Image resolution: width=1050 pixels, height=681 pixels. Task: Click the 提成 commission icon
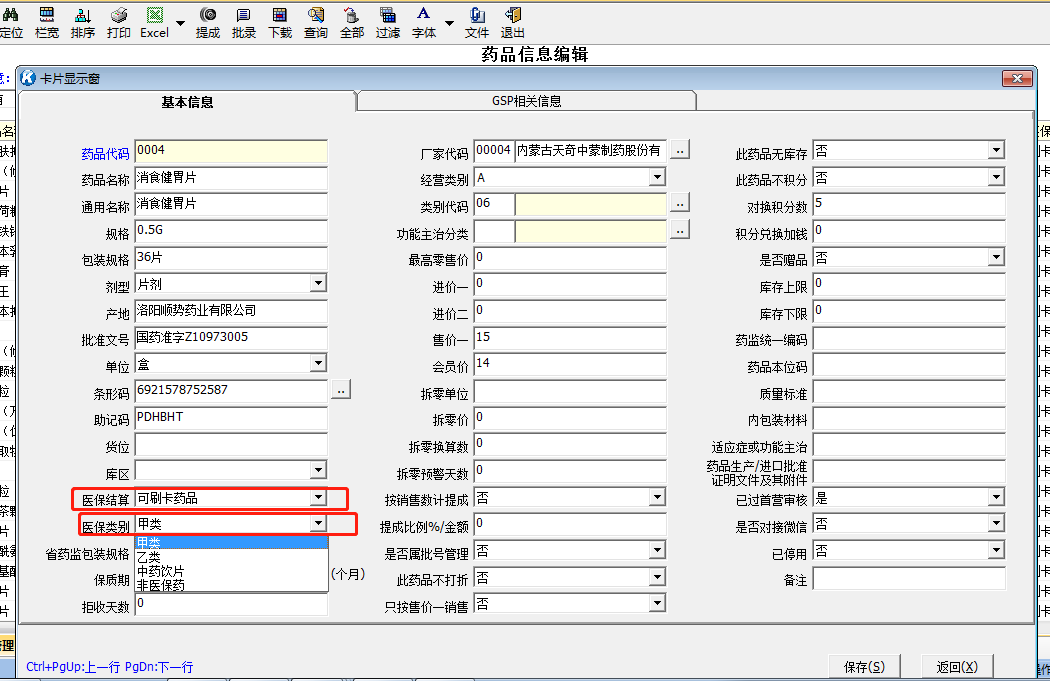pyautogui.click(x=208, y=20)
